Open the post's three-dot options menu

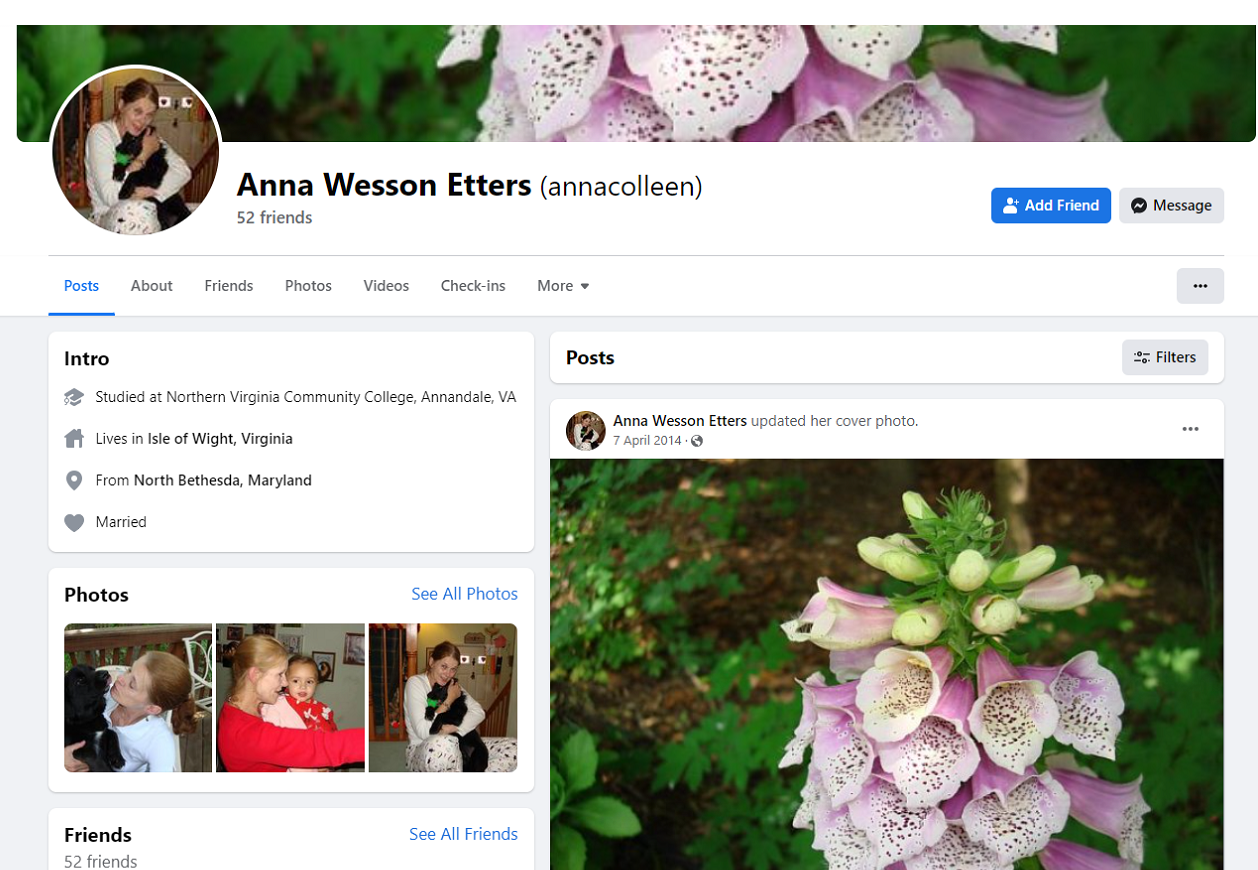point(1190,429)
